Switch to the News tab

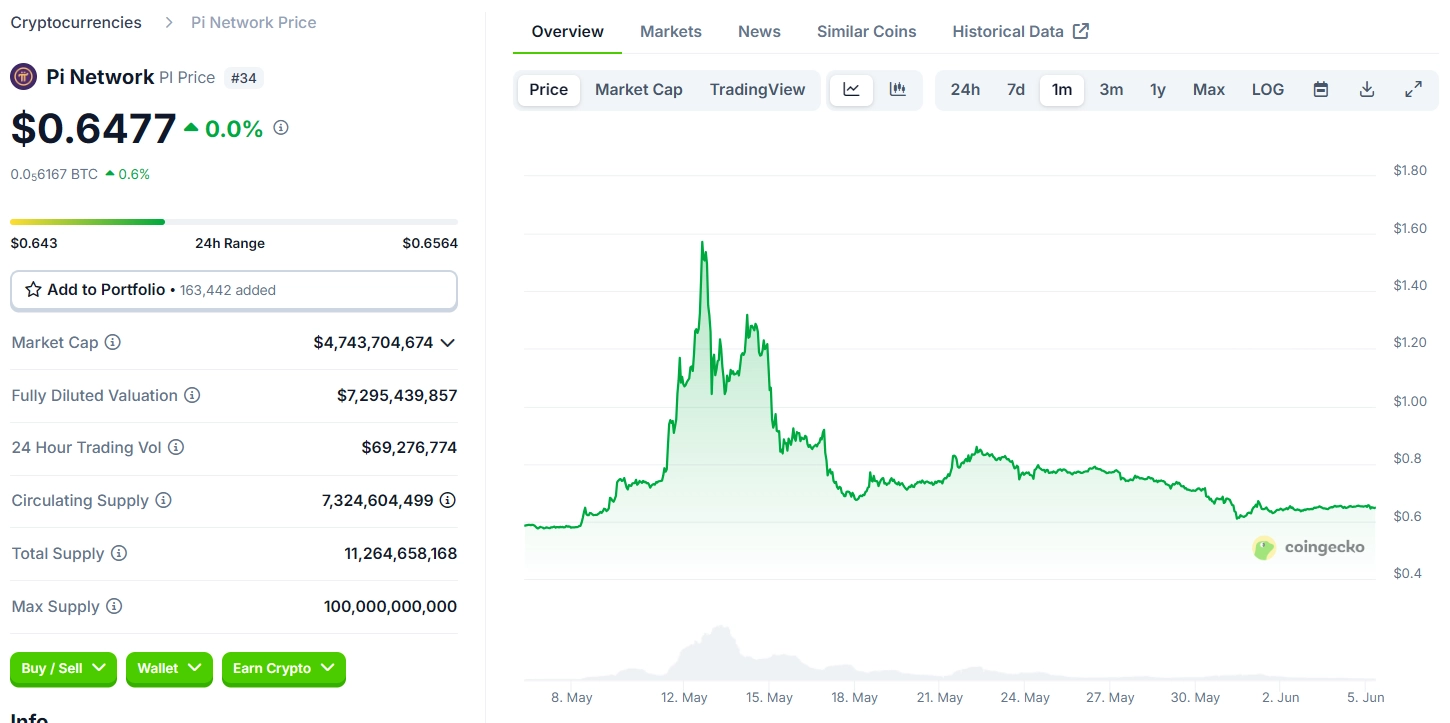pyautogui.click(x=759, y=31)
